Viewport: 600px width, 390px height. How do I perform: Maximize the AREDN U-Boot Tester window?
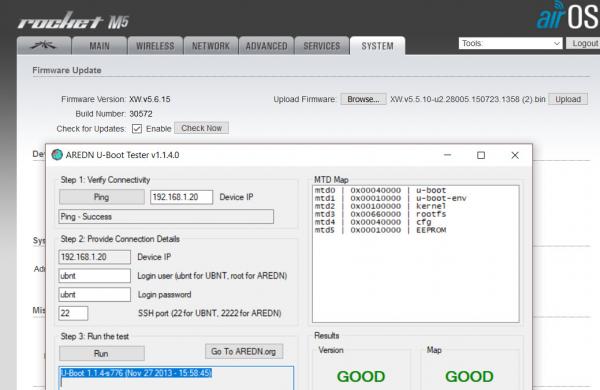click(481, 155)
